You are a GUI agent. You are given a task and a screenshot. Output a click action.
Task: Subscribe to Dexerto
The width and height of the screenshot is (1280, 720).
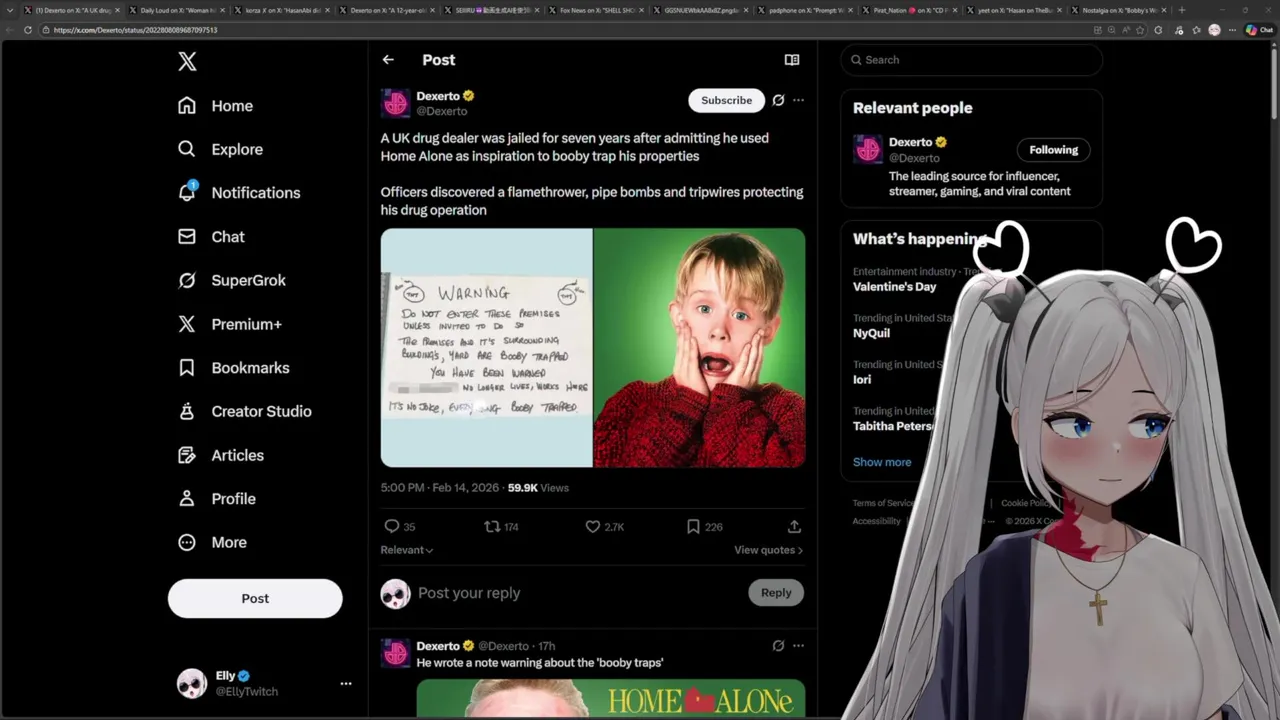point(726,100)
